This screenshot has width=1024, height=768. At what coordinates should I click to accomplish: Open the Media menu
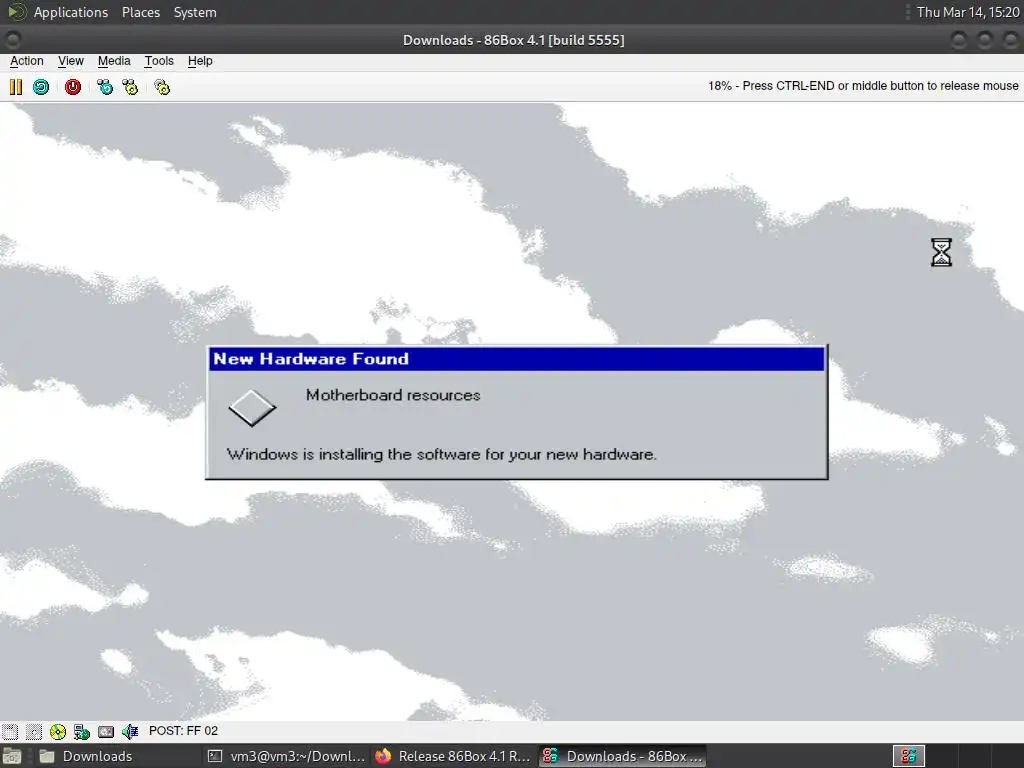coord(114,61)
